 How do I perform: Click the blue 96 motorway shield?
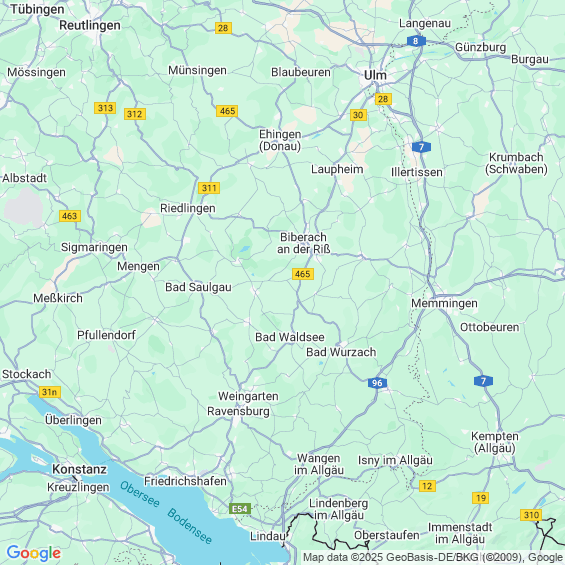[377, 383]
